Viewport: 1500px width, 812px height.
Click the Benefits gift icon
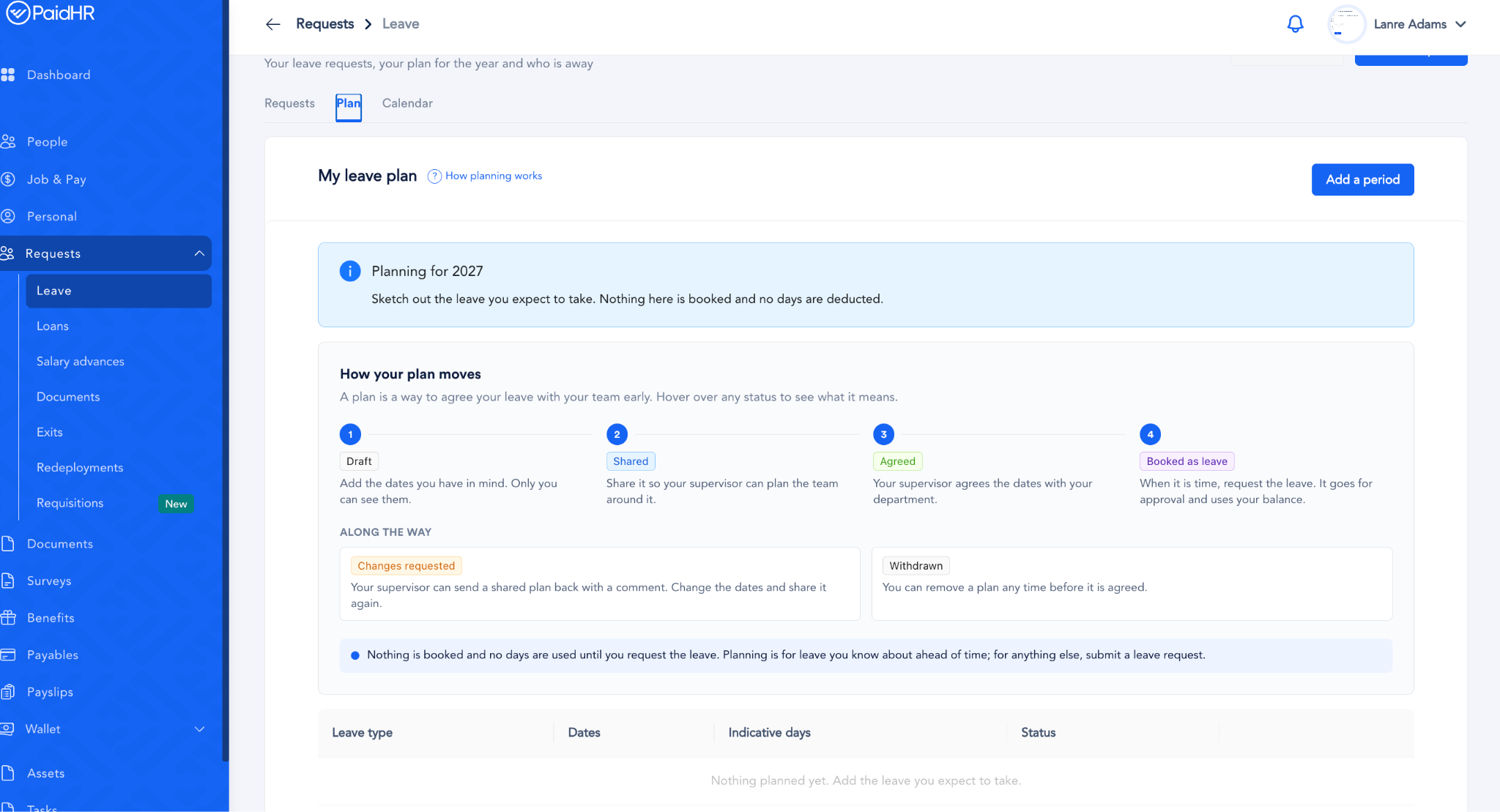point(8,617)
